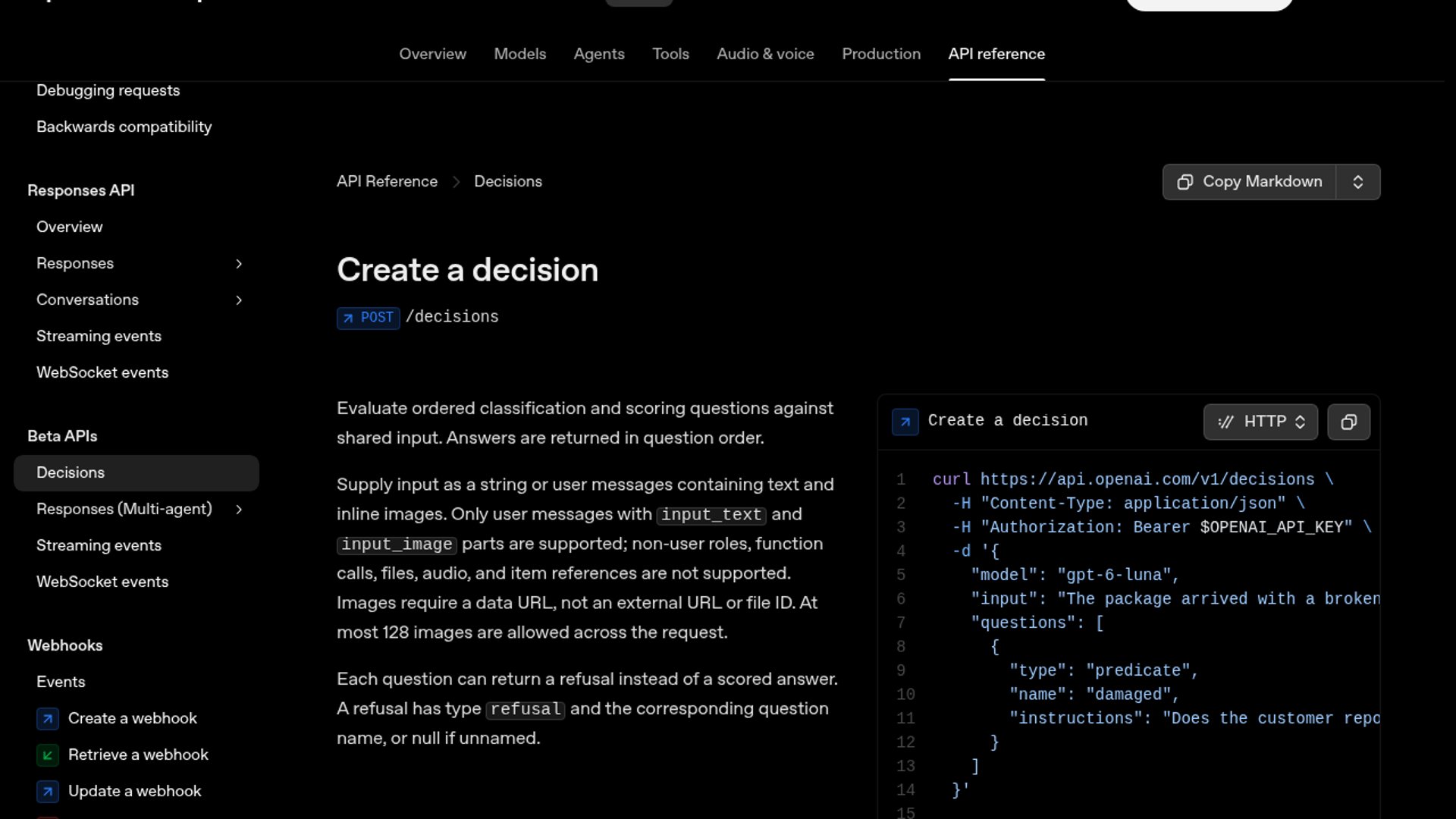Expand Responses (Multi-agent) section
The width and height of the screenshot is (1456, 819).
tap(239, 509)
